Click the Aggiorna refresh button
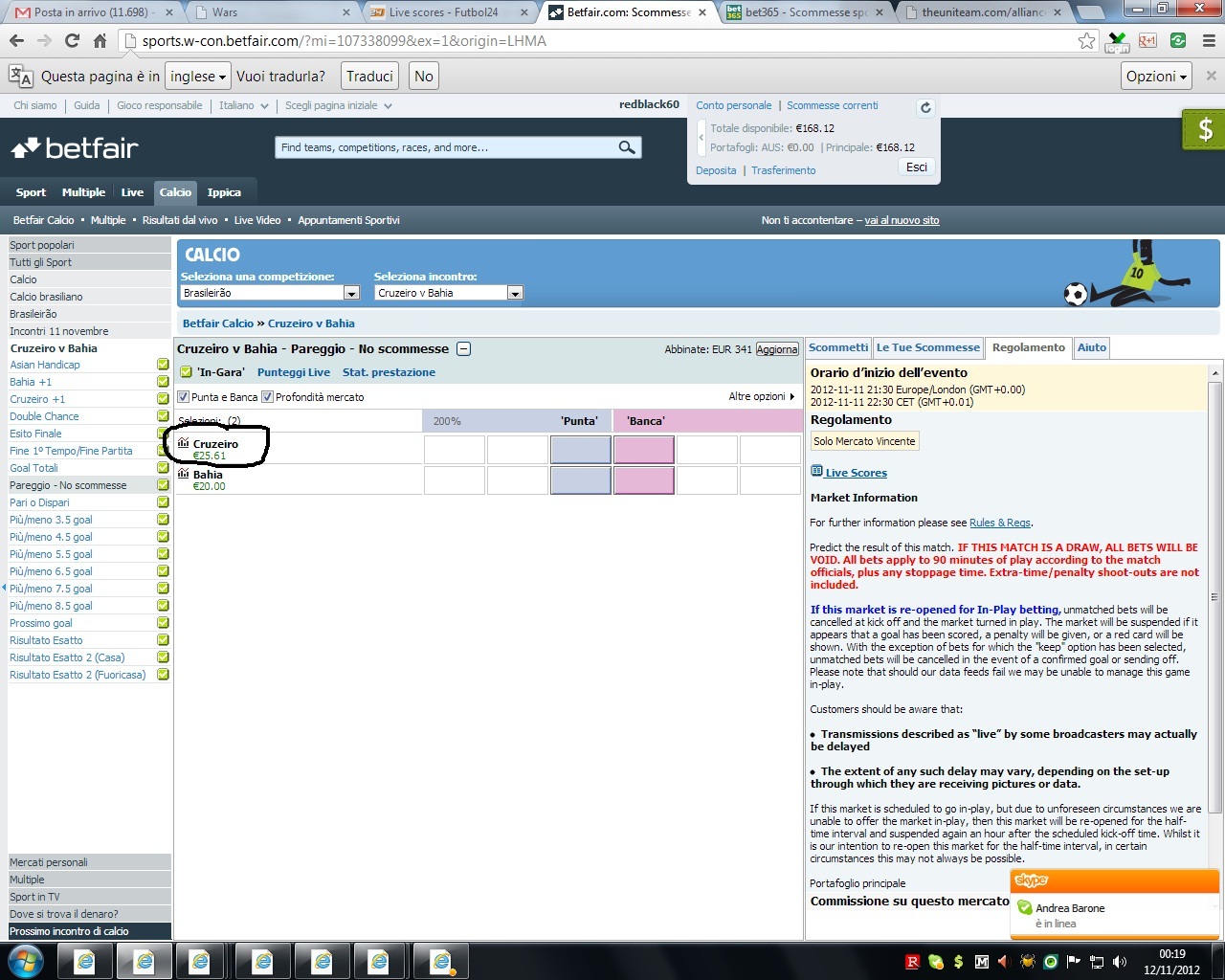1225x980 pixels. (777, 349)
